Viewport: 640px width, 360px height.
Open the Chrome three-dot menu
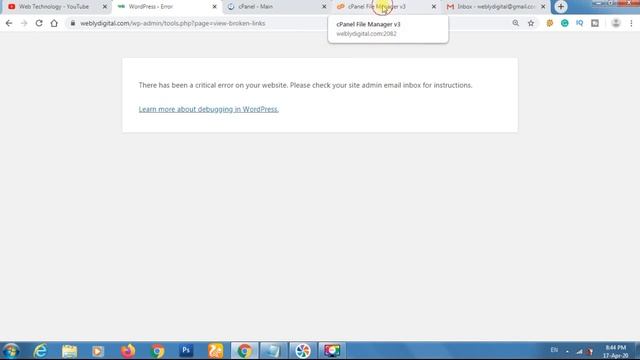point(631,23)
